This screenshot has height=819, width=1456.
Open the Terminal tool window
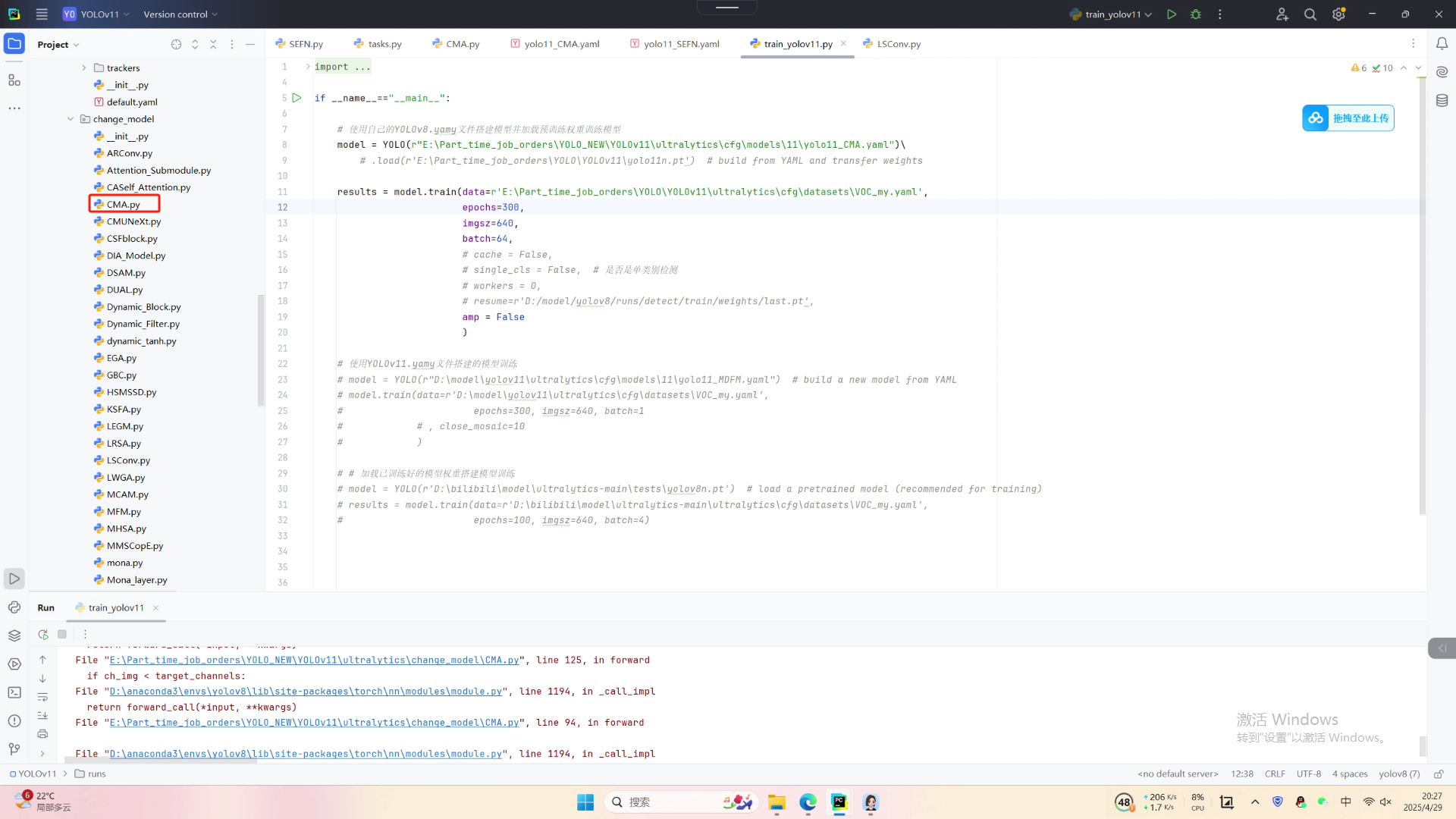[x=14, y=692]
